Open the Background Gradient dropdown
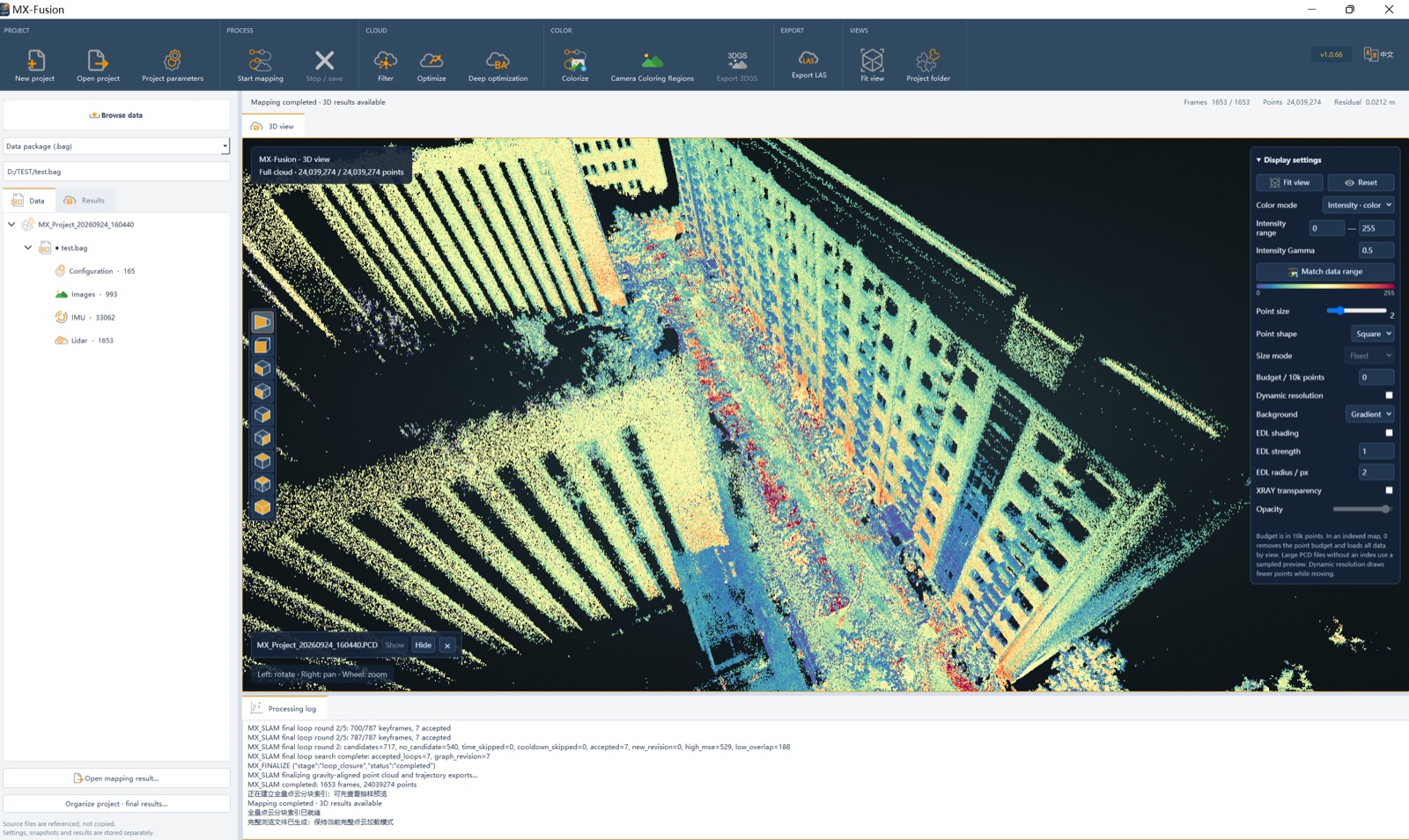Image resolution: width=1409 pixels, height=840 pixels. point(1370,414)
